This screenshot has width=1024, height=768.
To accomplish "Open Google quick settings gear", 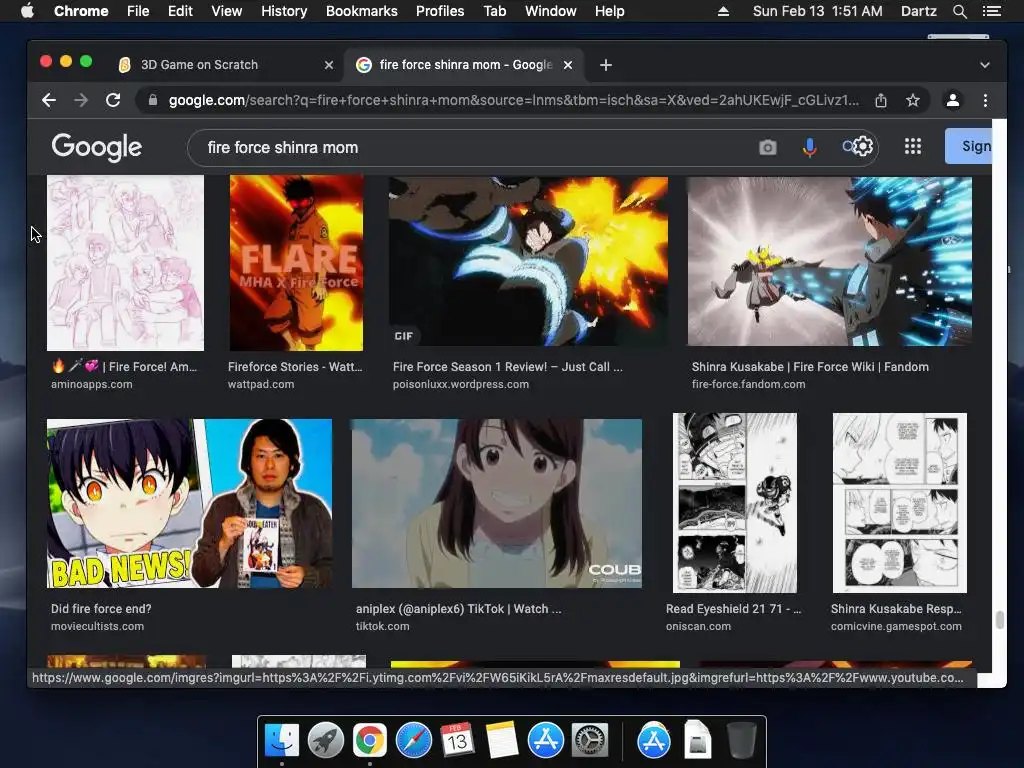I will point(863,146).
